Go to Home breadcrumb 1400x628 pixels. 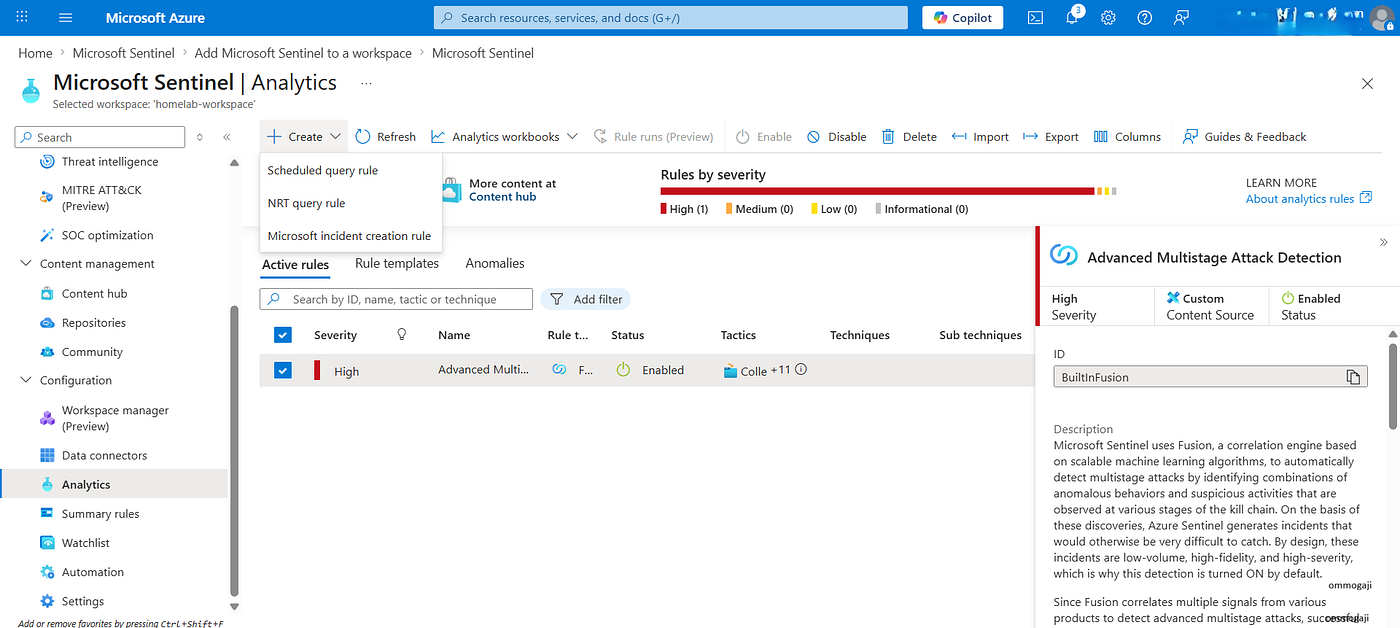point(35,53)
